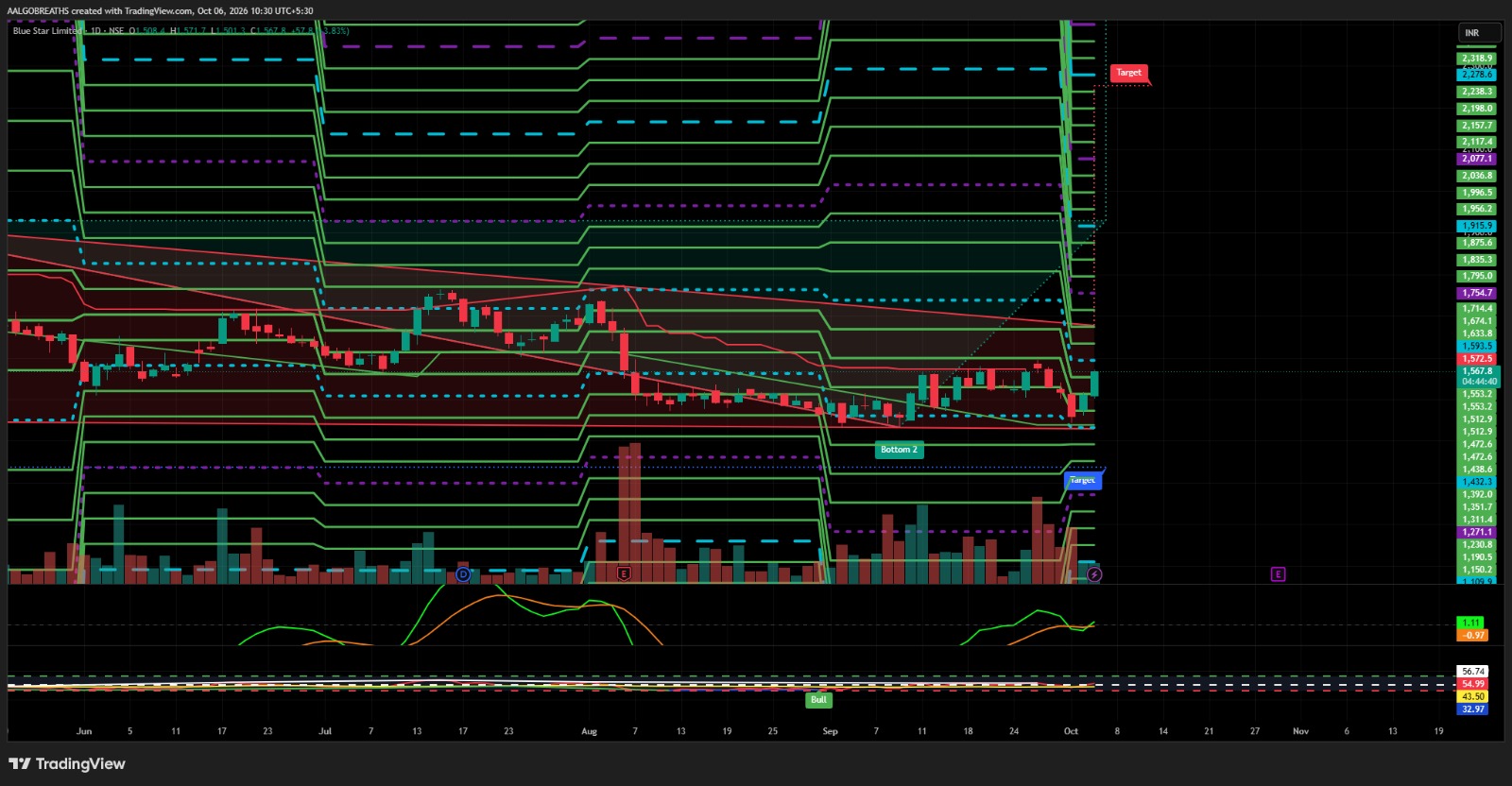Click the blue 32.97 indicator value
Viewport: 1512px width, 786px height.
(1473, 709)
